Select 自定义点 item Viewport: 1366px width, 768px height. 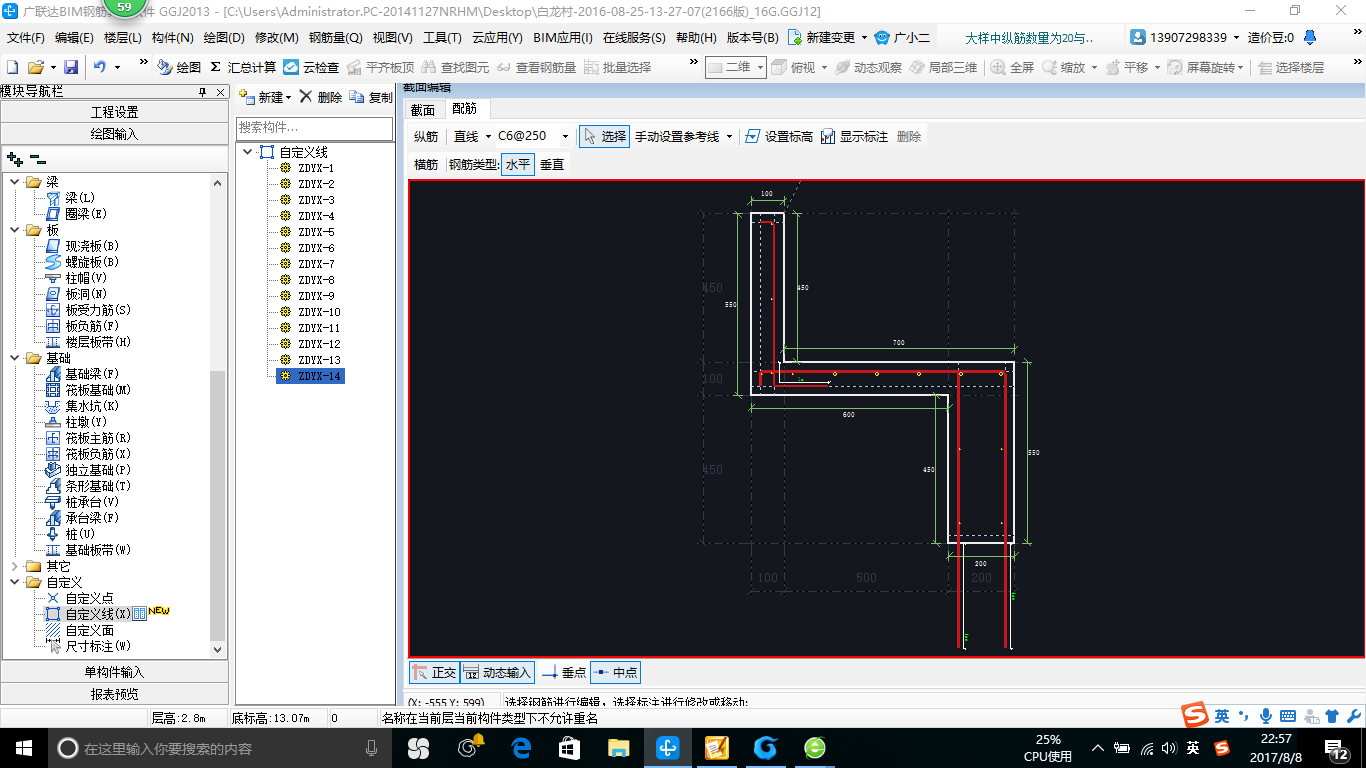[x=79, y=598]
